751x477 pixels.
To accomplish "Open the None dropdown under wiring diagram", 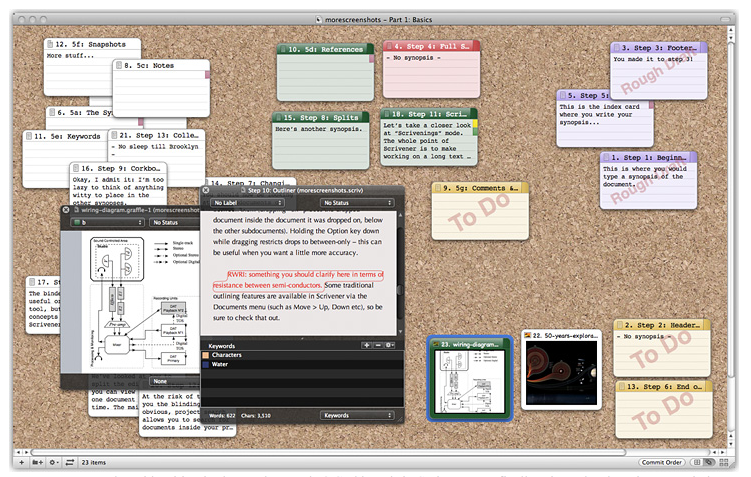I will pos(160,381).
